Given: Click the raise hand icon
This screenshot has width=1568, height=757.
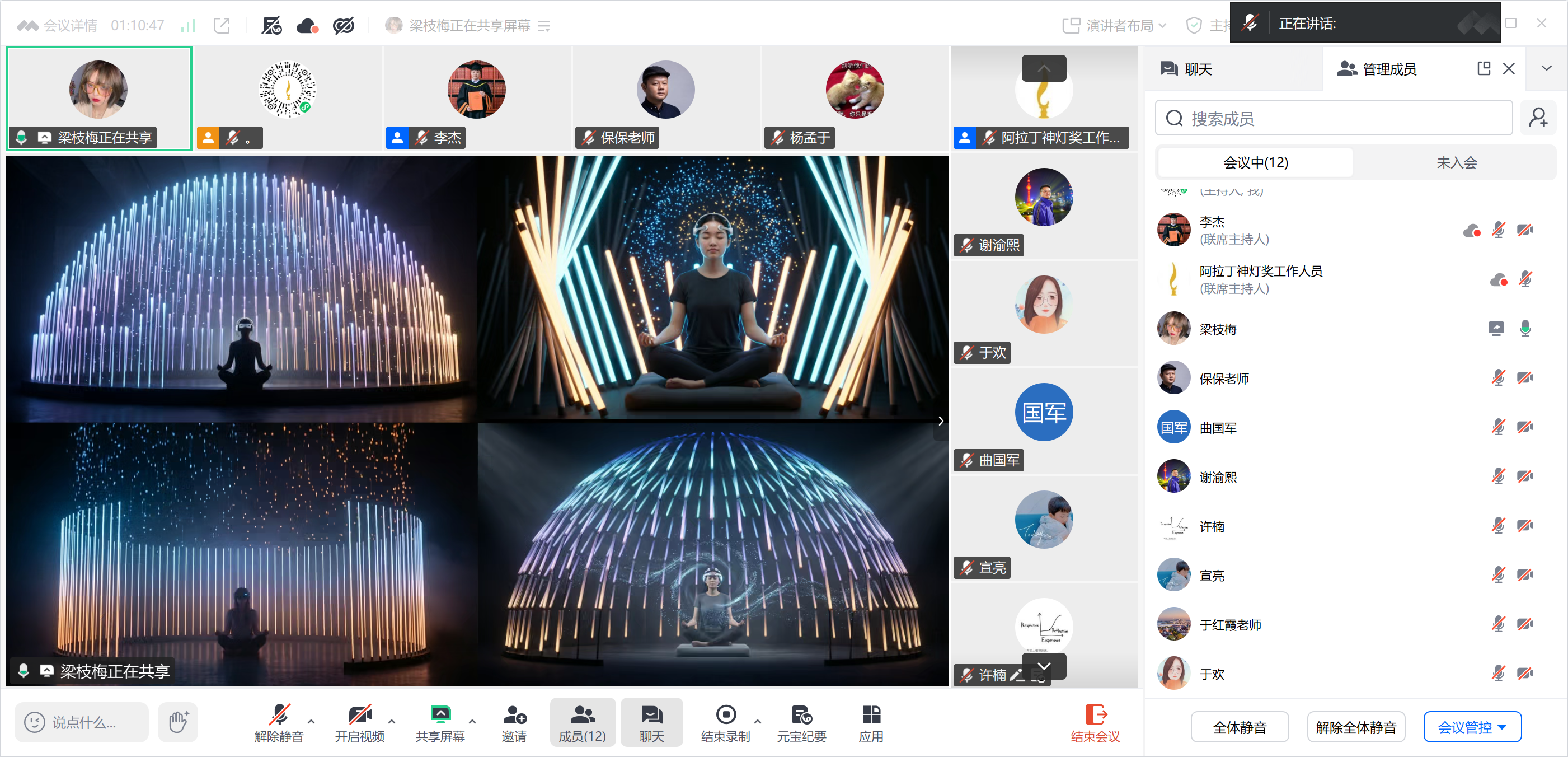Looking at the screenshot, I should [178, 722].
